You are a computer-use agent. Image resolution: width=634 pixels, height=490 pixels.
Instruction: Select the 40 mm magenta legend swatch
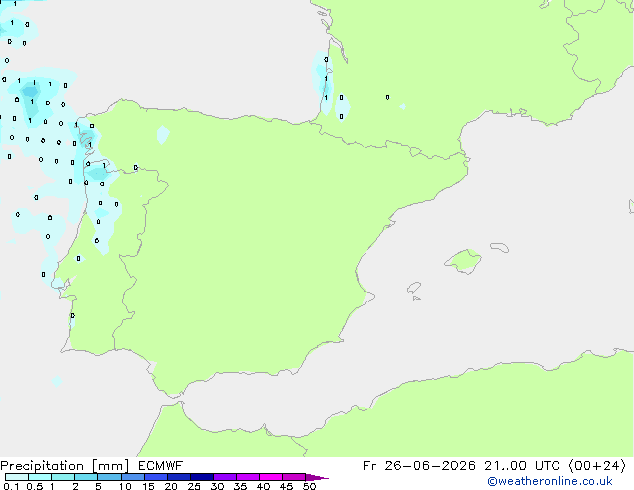point(271,477)
